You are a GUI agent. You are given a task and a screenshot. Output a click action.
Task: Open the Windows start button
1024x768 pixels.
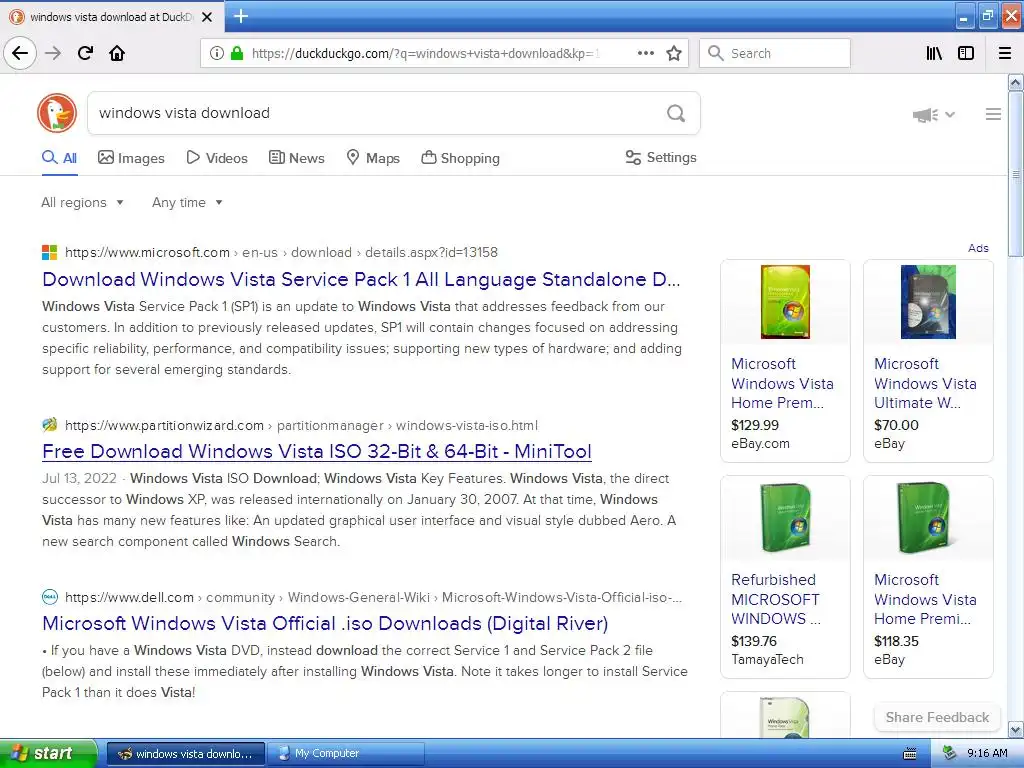point(47,754)
